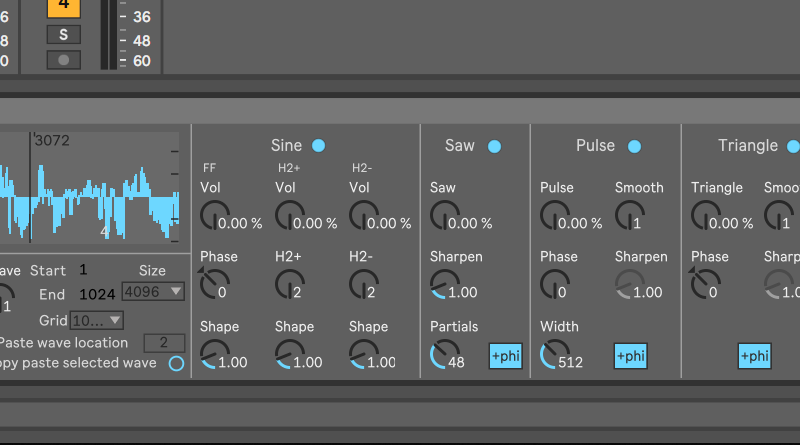This screenshot has height=445, width=800.
Task: Solo the track with S button
Action: point(64,35)
